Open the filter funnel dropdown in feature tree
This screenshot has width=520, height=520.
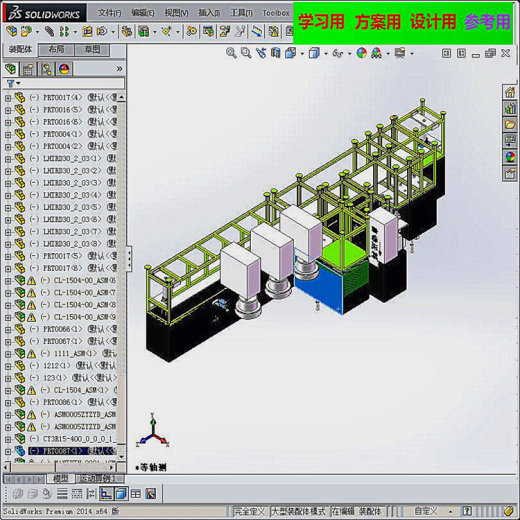[14, 83]
